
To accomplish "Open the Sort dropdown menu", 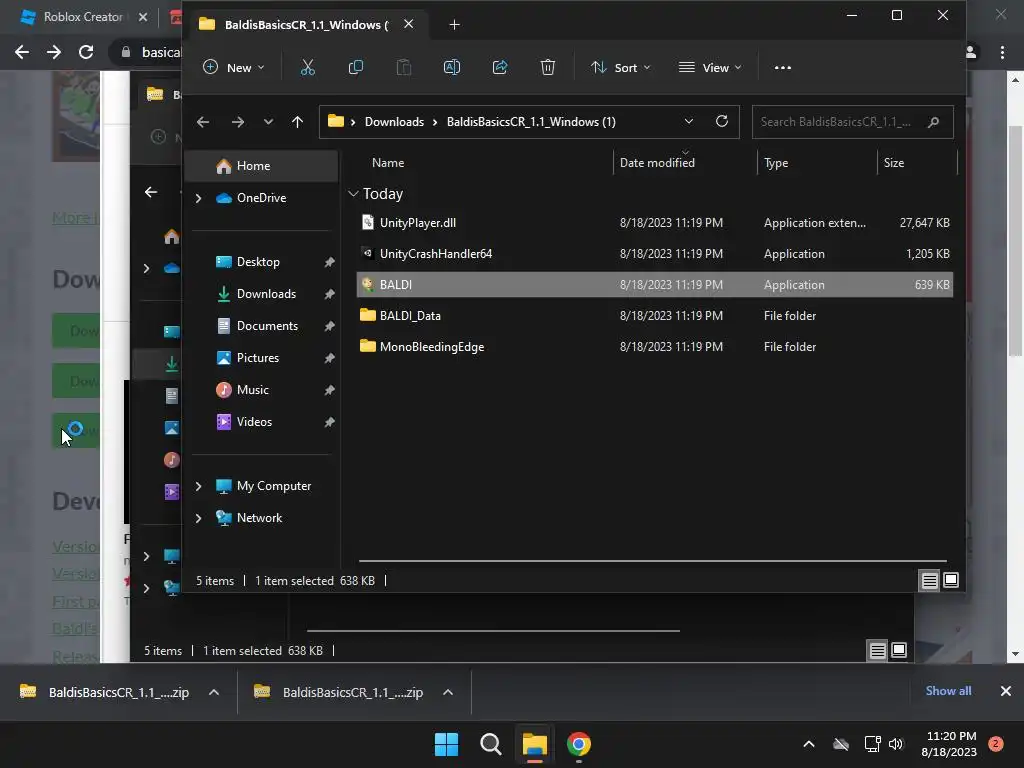I will pos(620,67).
